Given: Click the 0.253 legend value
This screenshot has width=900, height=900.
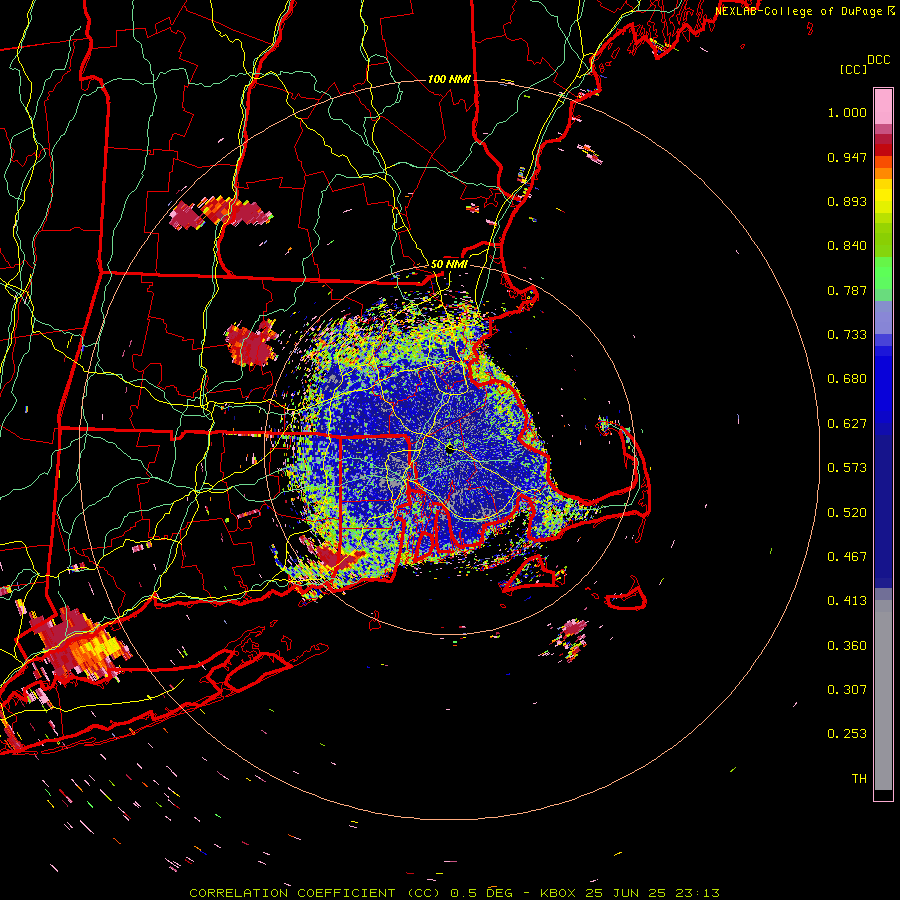Looking at the screenshot, I should [x=847, y=734].
